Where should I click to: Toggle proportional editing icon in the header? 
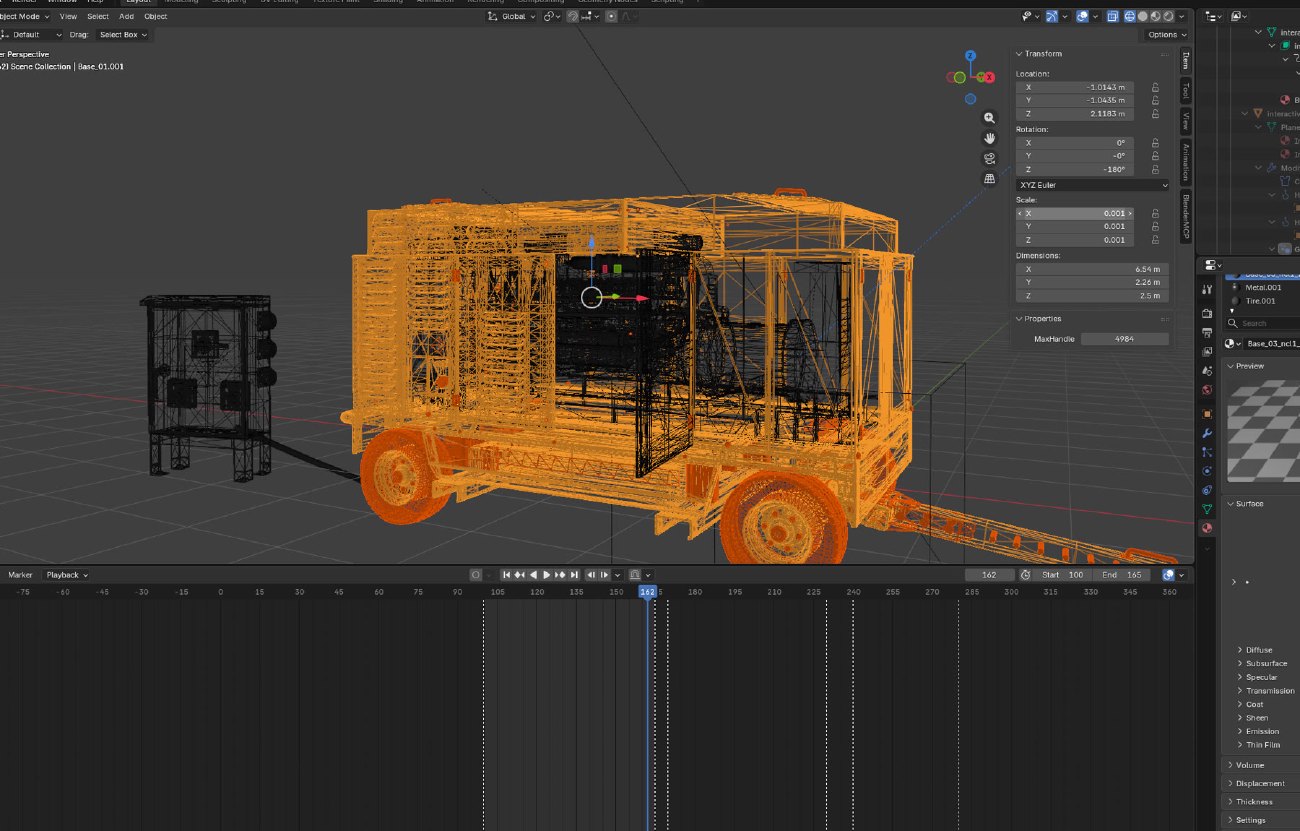click(x=611, y=17)
